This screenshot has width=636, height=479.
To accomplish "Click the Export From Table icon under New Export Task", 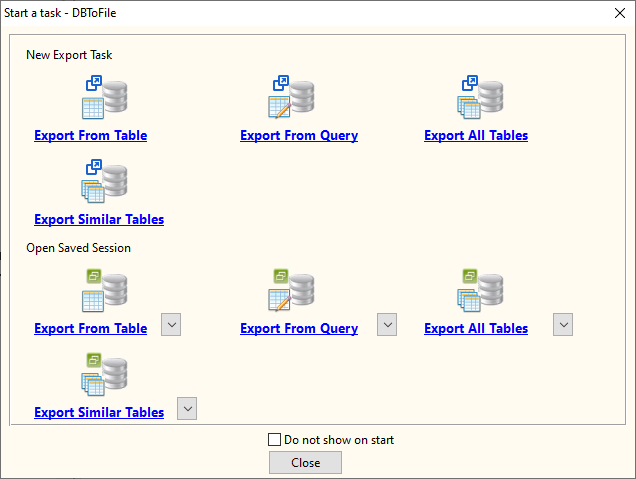I will 105,97.
